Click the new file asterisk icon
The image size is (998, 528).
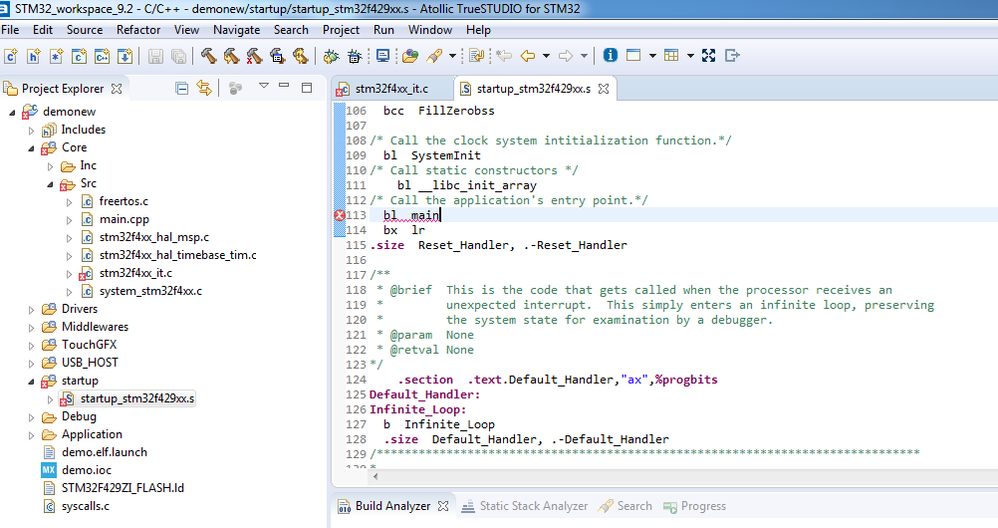coord(57,56)
